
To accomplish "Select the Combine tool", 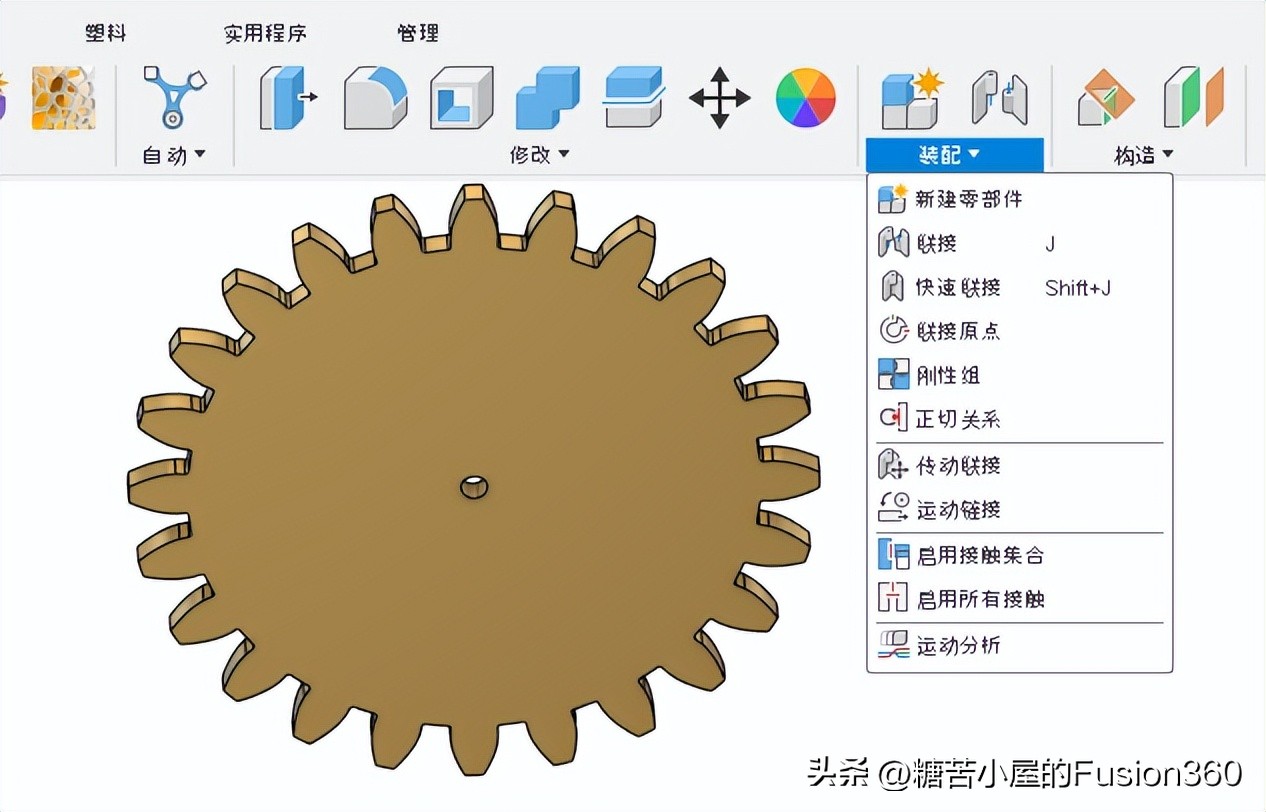I will 547,97.
